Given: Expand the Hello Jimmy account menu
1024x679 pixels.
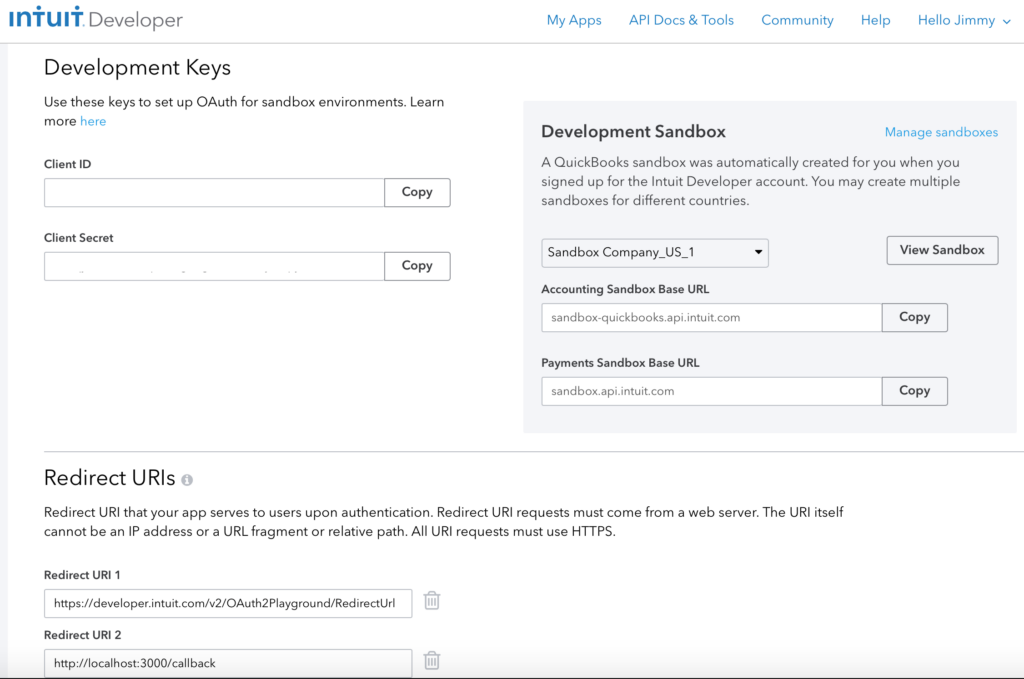Looking at the screenshot, I should 964,20.
